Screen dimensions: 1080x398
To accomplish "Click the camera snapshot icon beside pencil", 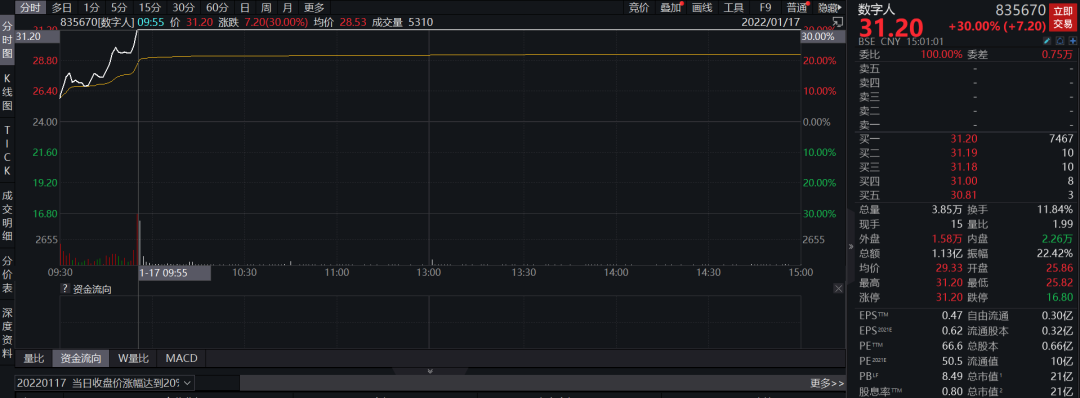I will (1059, 41).
